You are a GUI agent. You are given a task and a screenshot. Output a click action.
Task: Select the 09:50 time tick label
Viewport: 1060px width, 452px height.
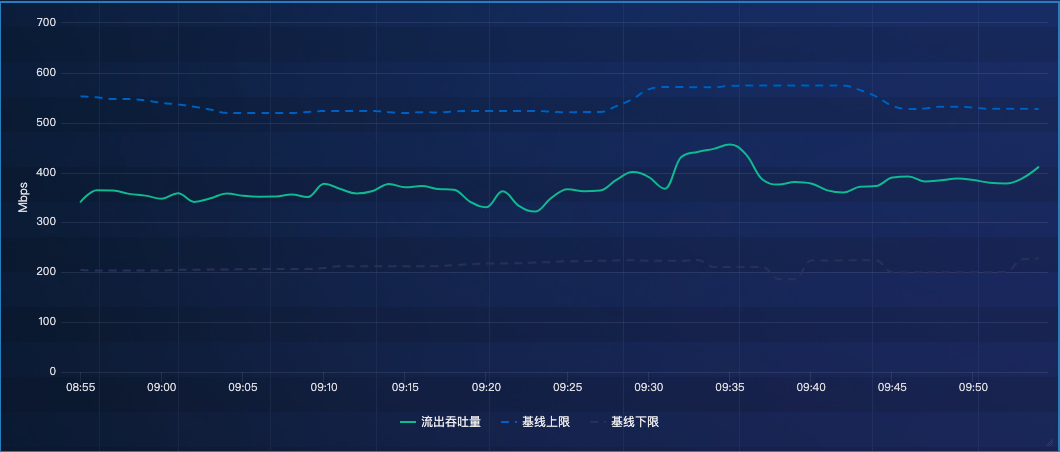(973, 387)
